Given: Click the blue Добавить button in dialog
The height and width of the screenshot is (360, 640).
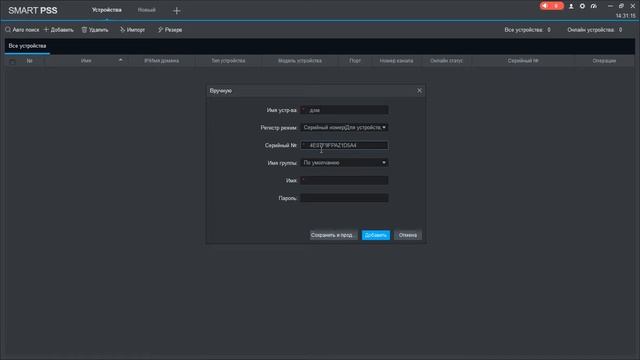Looking at the screenshot, I should click(376, 235).
